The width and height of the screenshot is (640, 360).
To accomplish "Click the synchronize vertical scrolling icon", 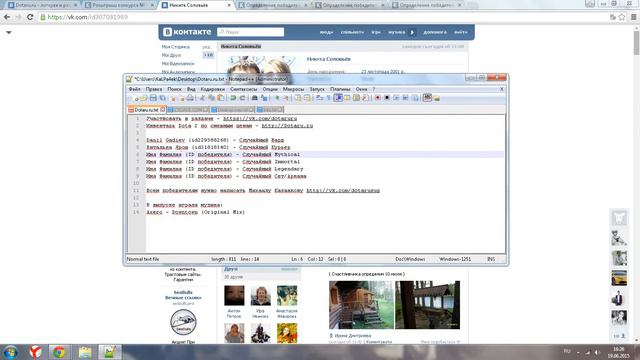I will click(x=298, y=98).
